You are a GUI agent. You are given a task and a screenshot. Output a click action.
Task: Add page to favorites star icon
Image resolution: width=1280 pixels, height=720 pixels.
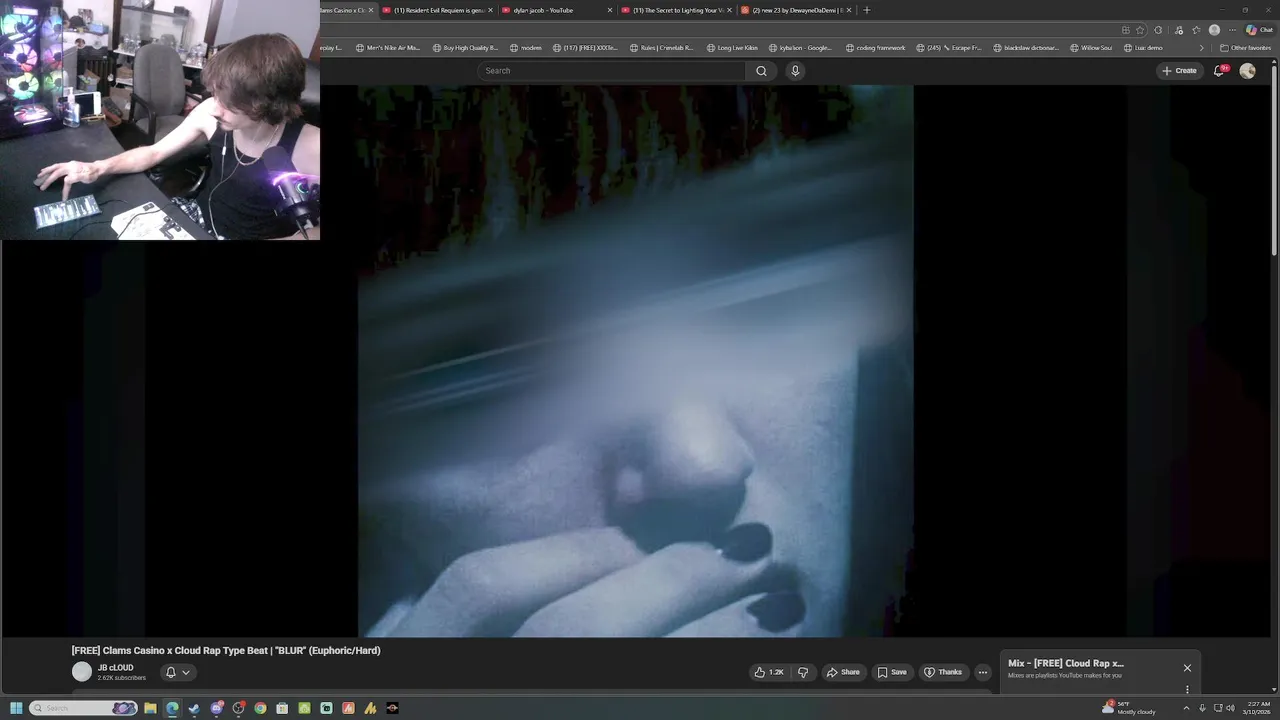[x=1140, y=30]
